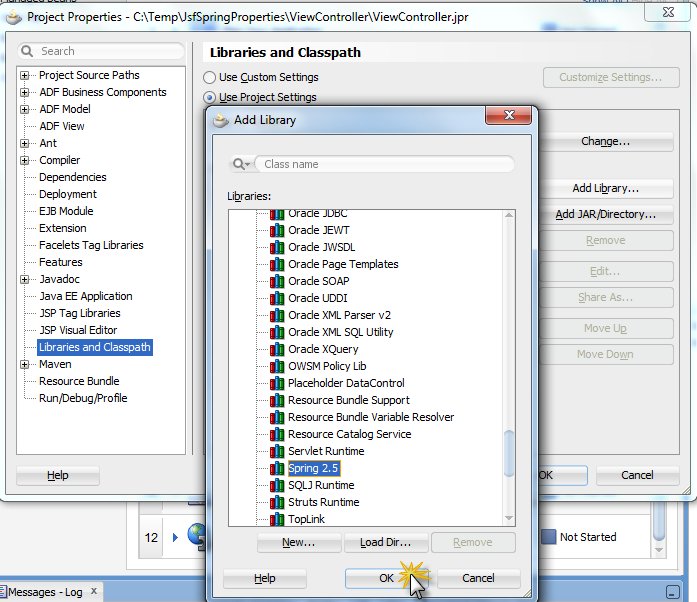Select Deployment in the properties tree
Image resolution: width=697 pixels, height=602 pixels.
click(x=67, y=194)
